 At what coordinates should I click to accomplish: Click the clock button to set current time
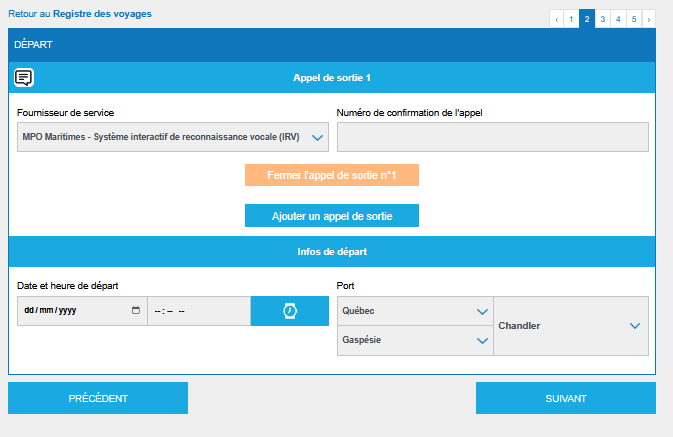(x=289, y=311)
